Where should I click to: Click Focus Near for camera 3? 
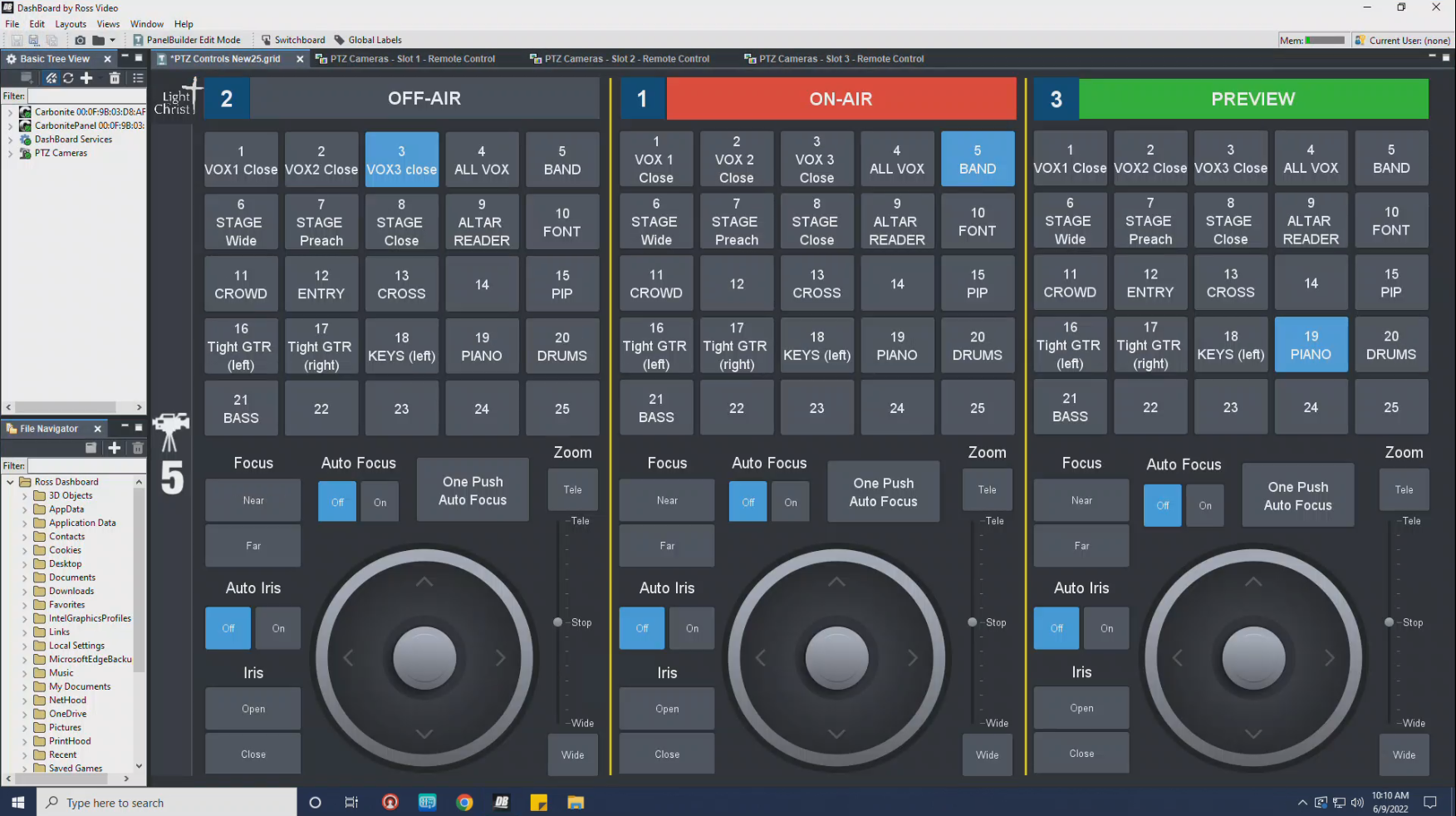pos(1081,500)
